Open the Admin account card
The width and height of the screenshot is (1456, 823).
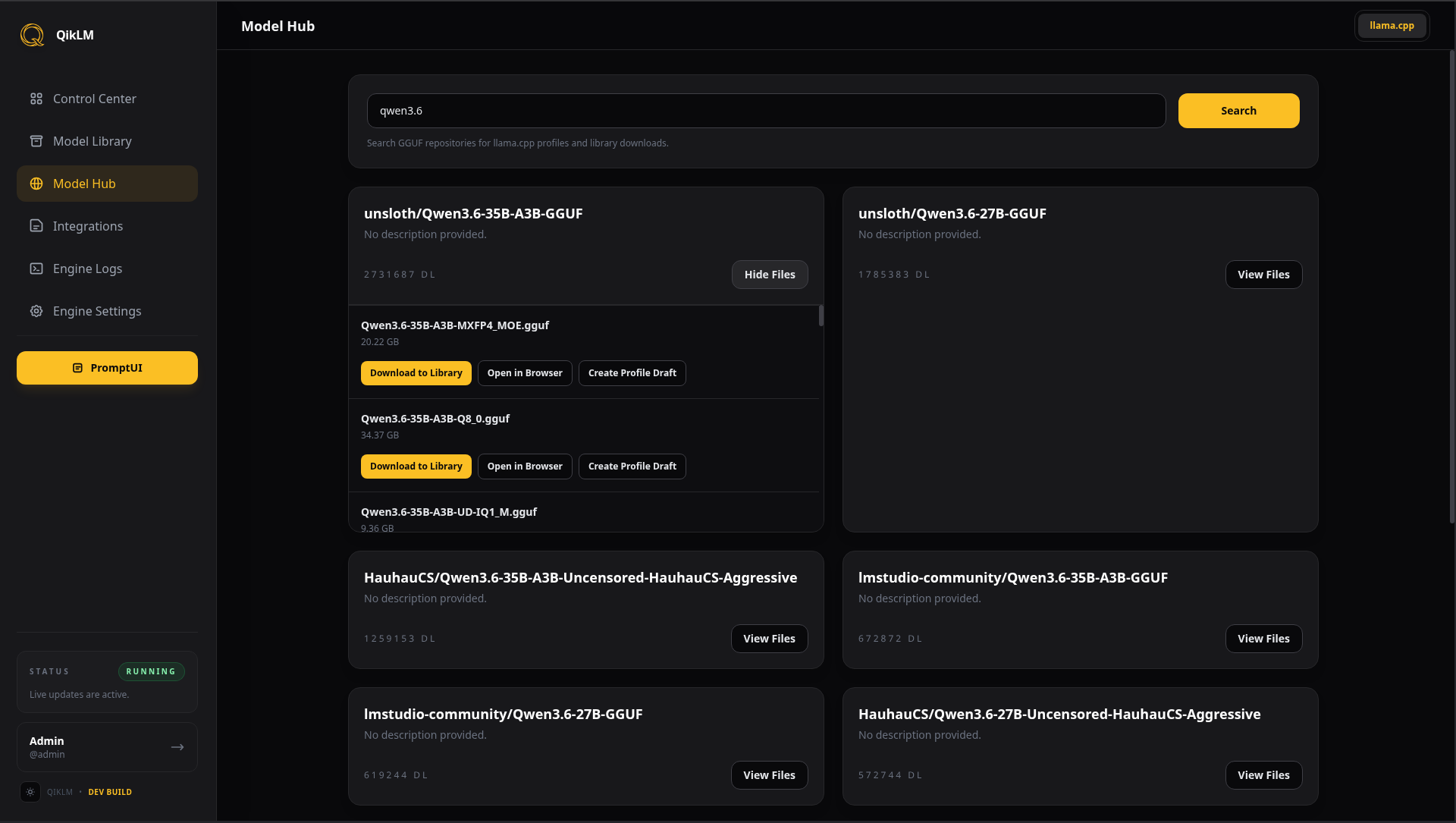pyautogui.click(x=107, y=747)
